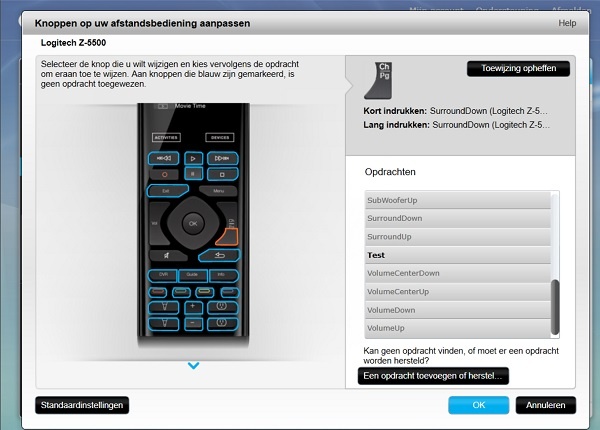Select the Pause button on the remote
Viewport: 600px width, 430px height.
click(193, 174)
